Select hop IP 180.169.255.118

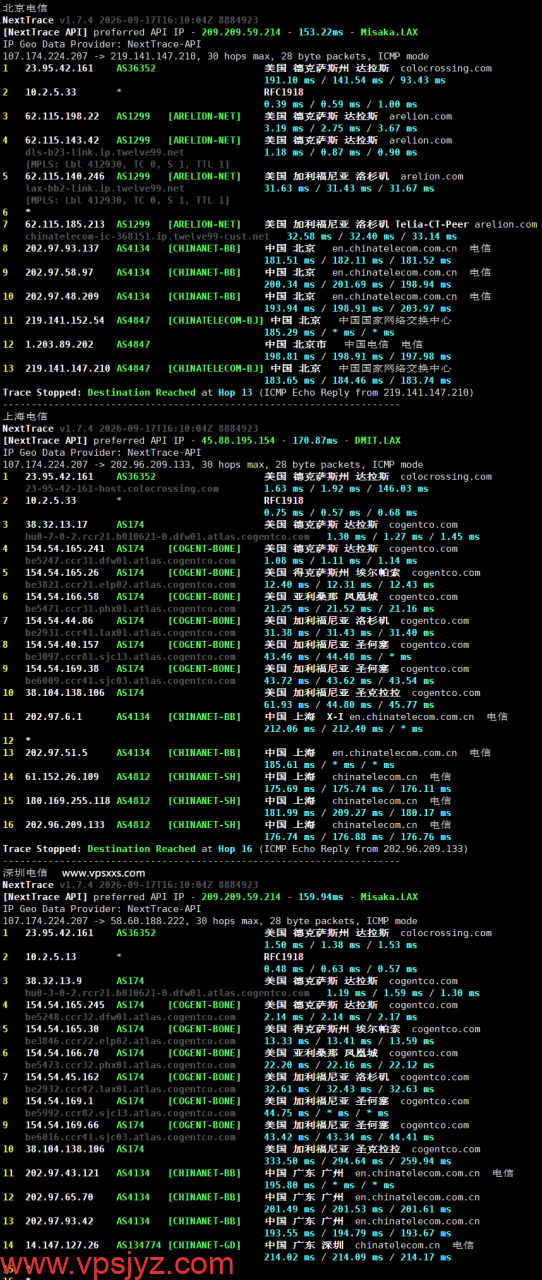point(68,800)
